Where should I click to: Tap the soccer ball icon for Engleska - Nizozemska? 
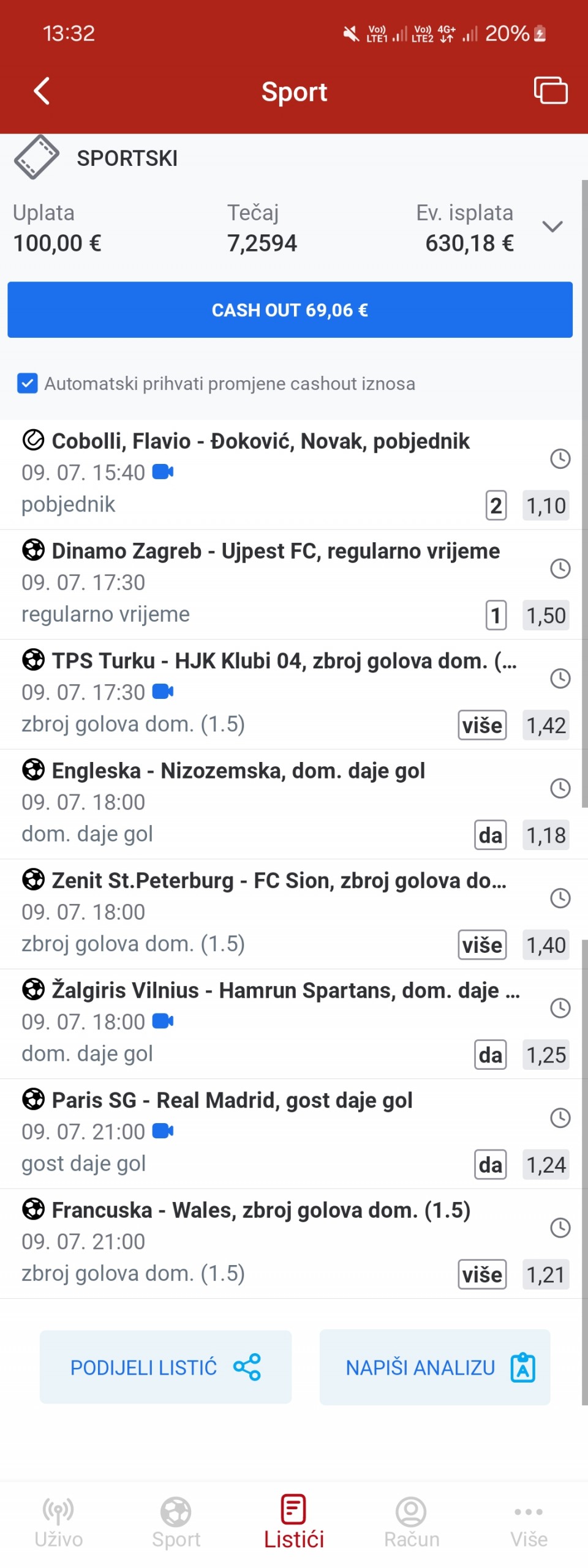pos(33,769)
